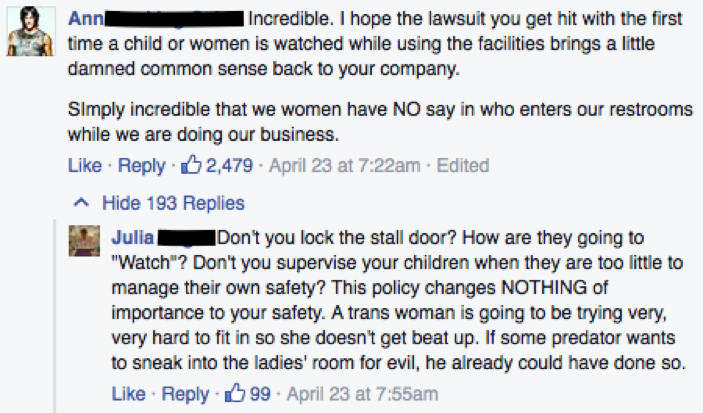Reply to Julia's comment
This screenshot has width=703, height=413.
[185, 394]
